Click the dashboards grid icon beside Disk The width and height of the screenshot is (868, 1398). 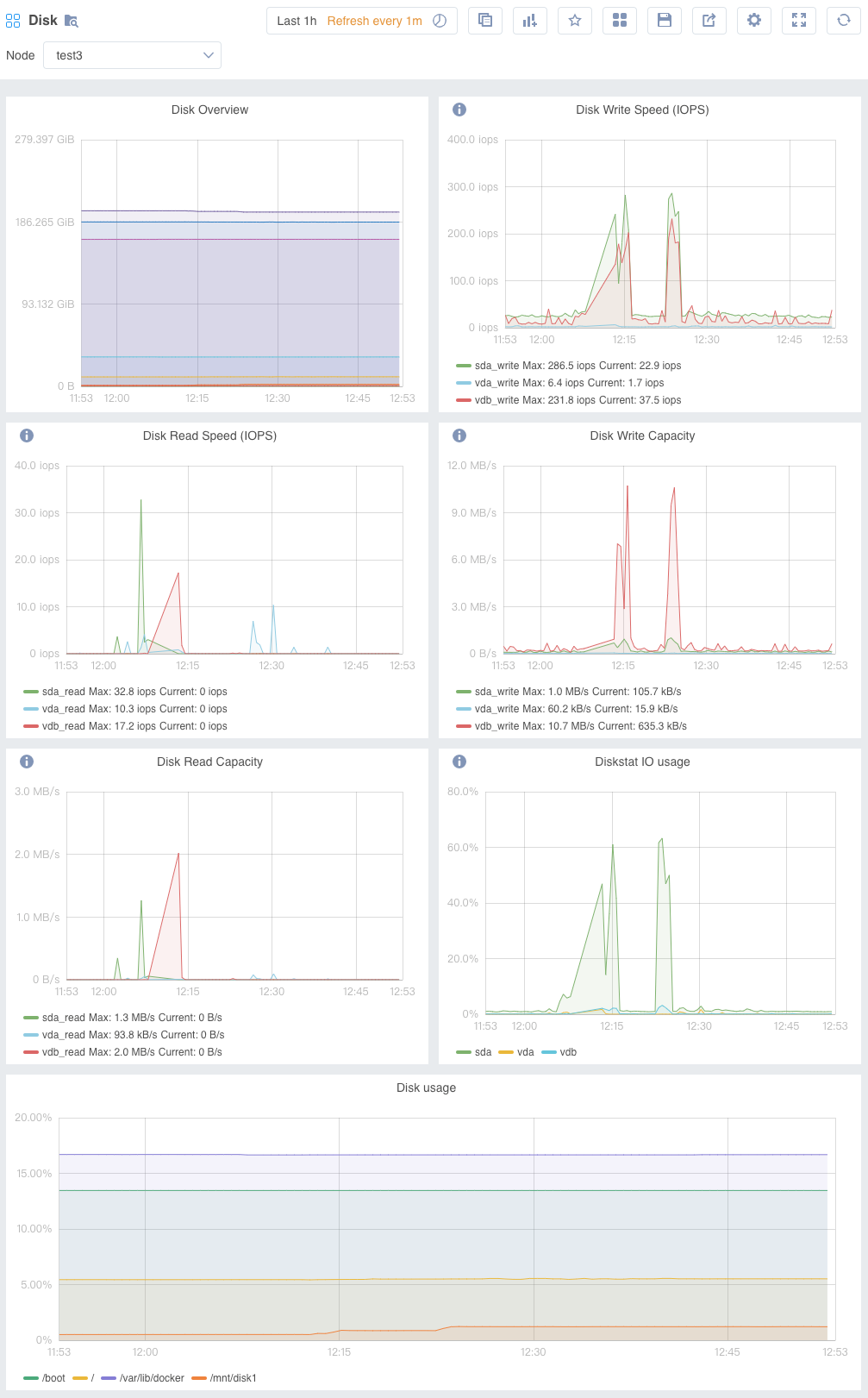(x=13, y=21)
